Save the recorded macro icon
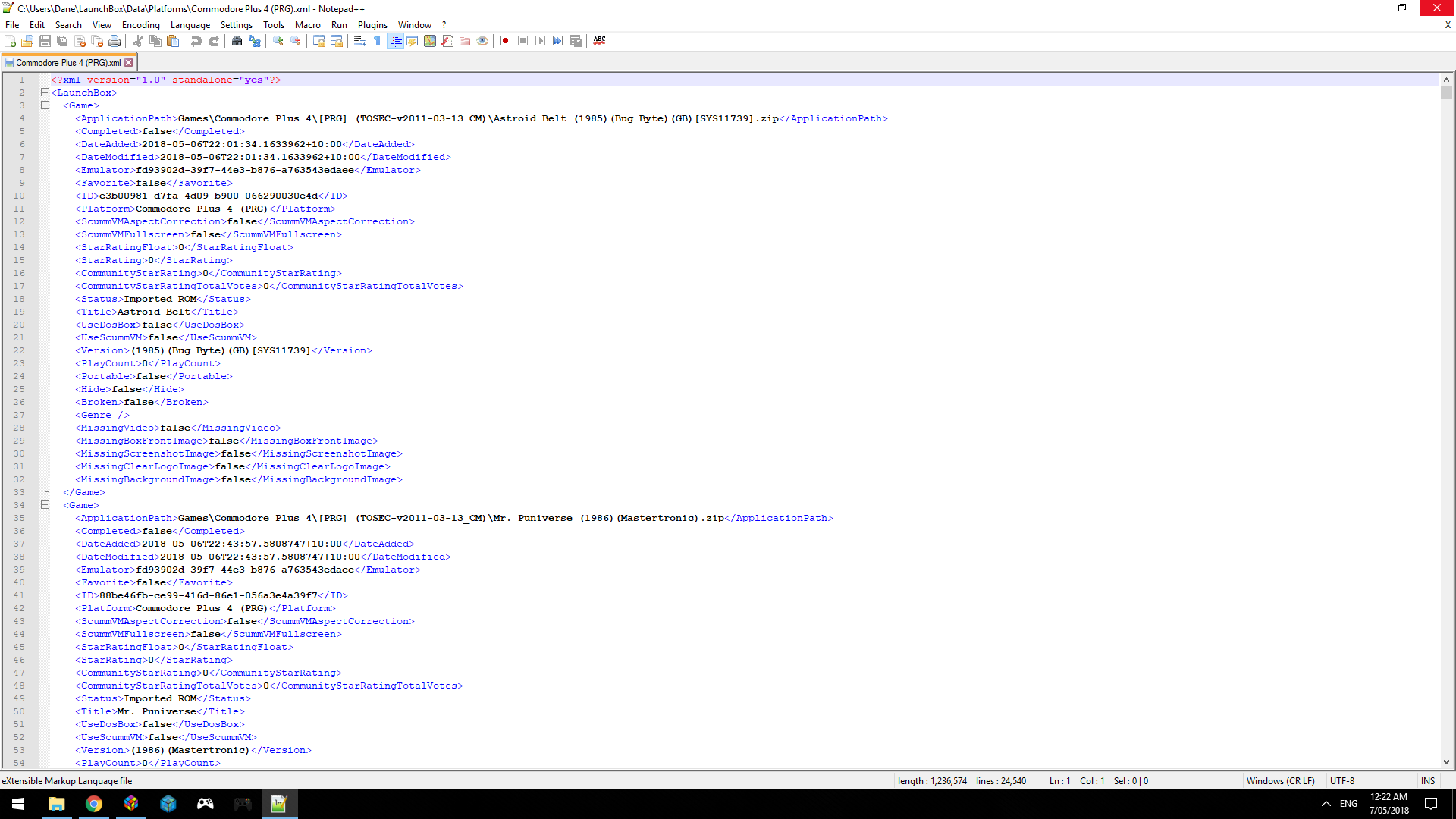Image resolution: width=1456 pixels, height=819 pixels. point(576,41)
